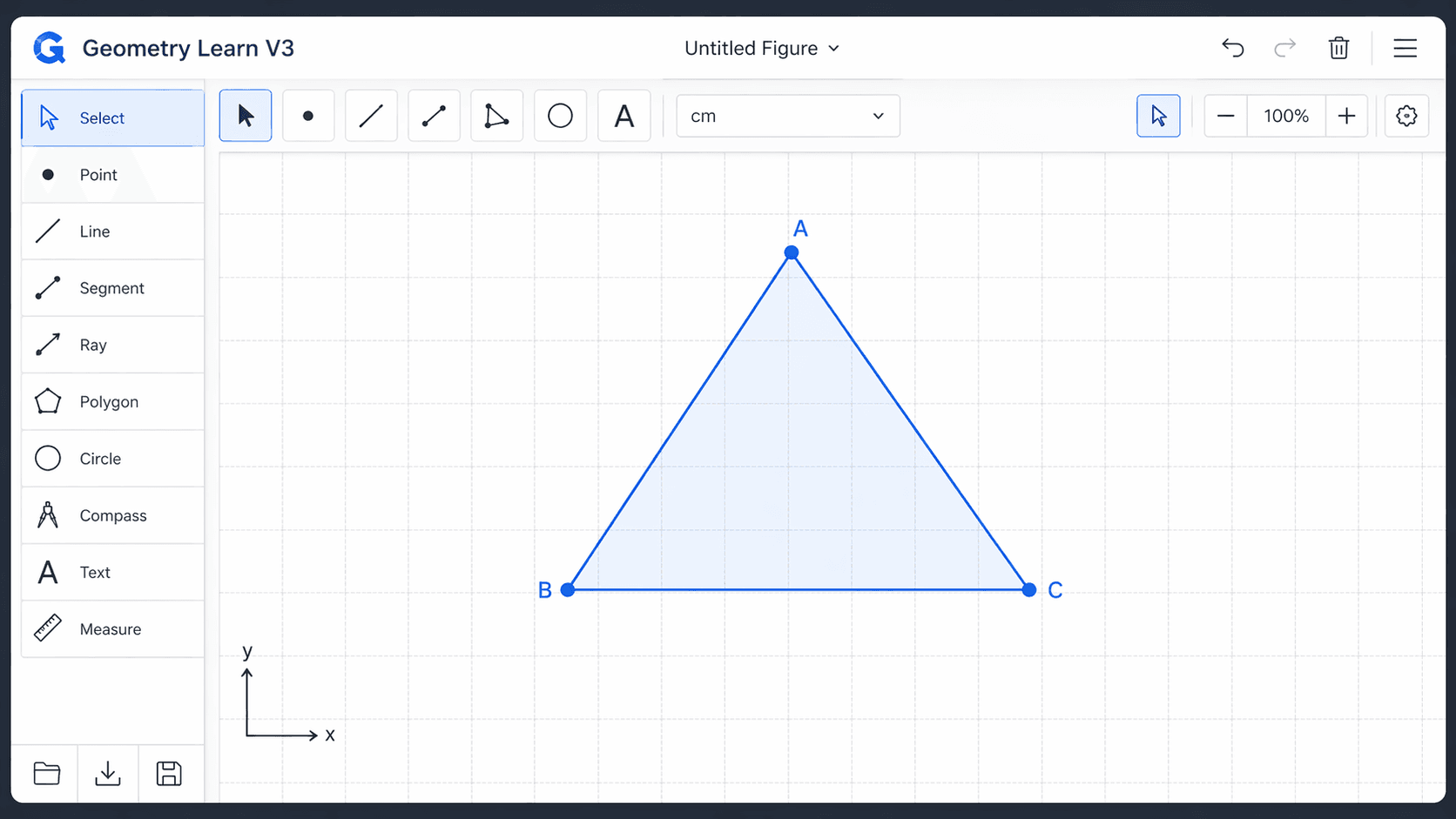Click the Geometry Learn logo icon
Screen dimensions: 1456x819
(50, 48)
